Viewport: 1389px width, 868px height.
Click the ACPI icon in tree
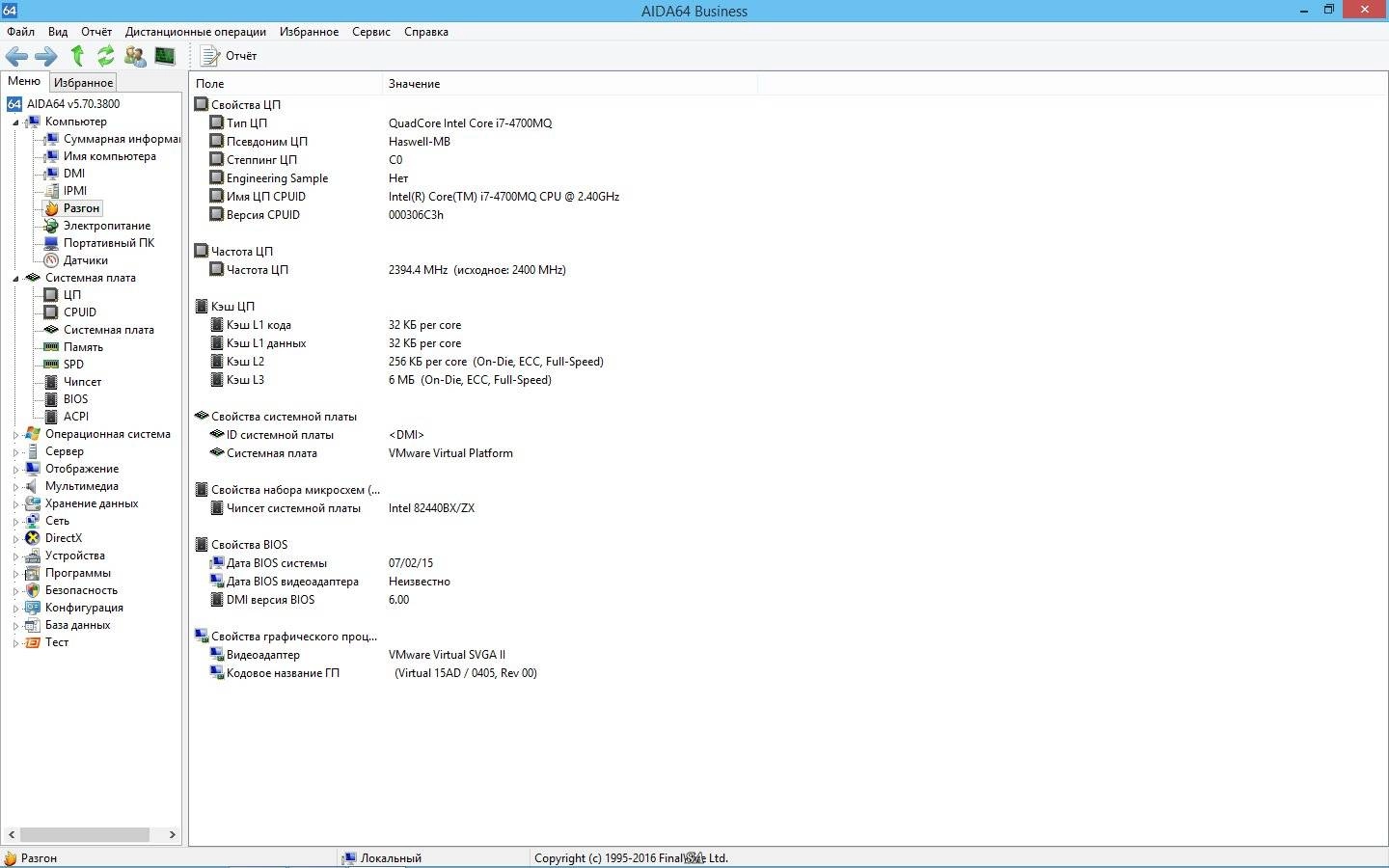point(51,417)
